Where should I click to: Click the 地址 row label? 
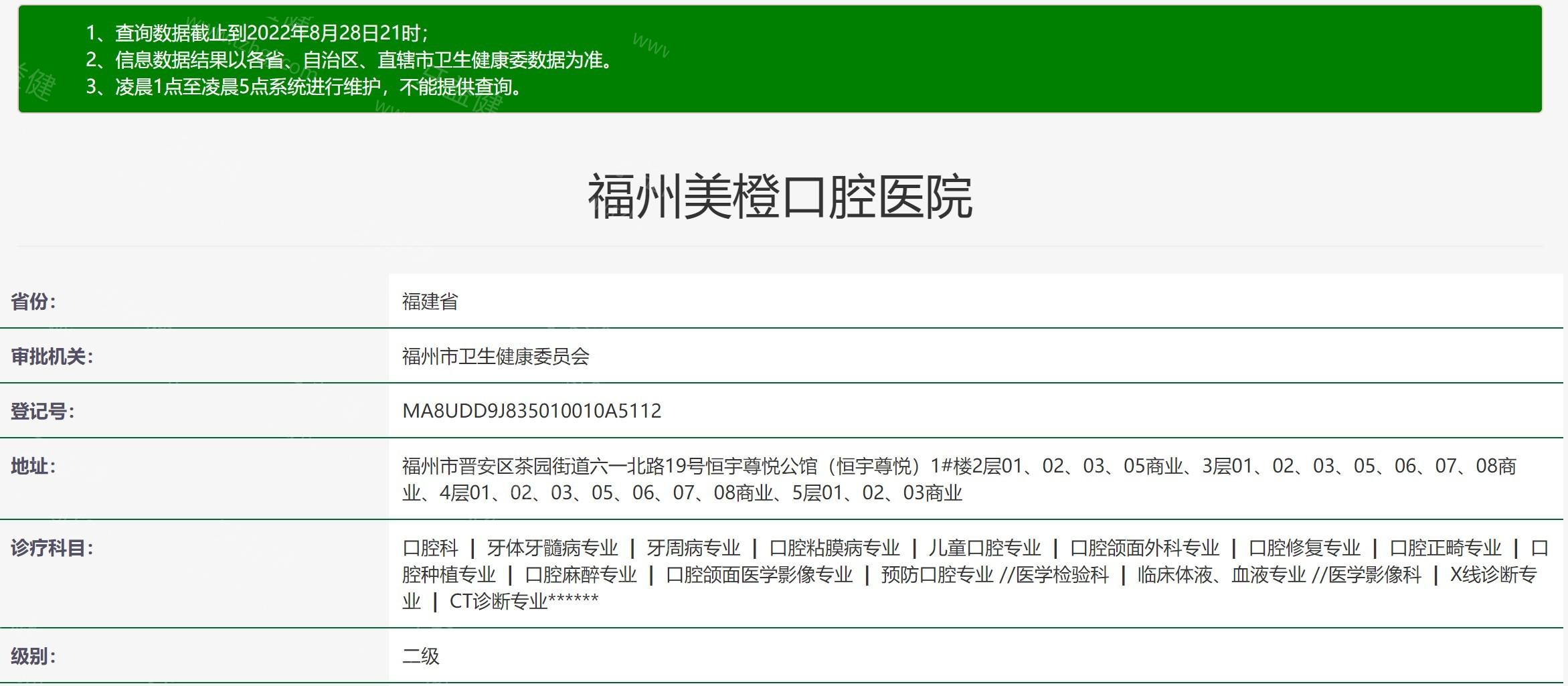[33, 466]
